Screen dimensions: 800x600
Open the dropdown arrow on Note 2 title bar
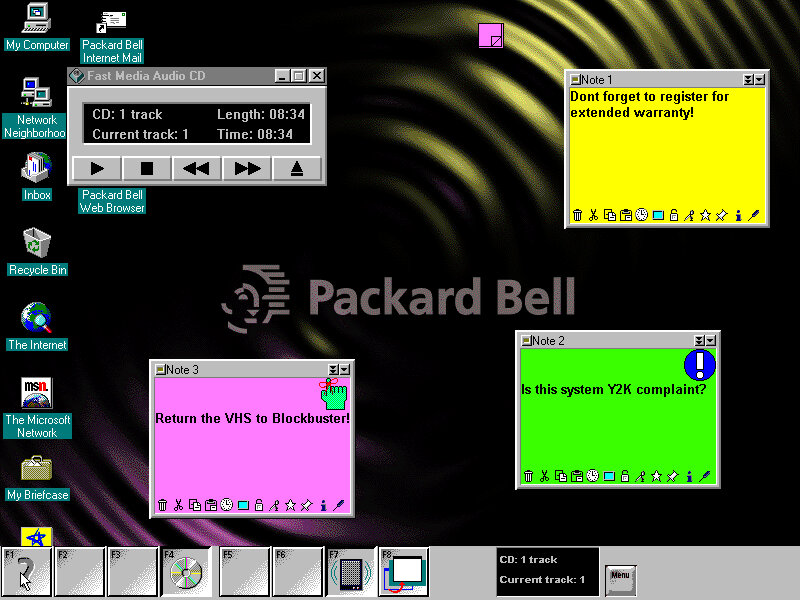710,341
